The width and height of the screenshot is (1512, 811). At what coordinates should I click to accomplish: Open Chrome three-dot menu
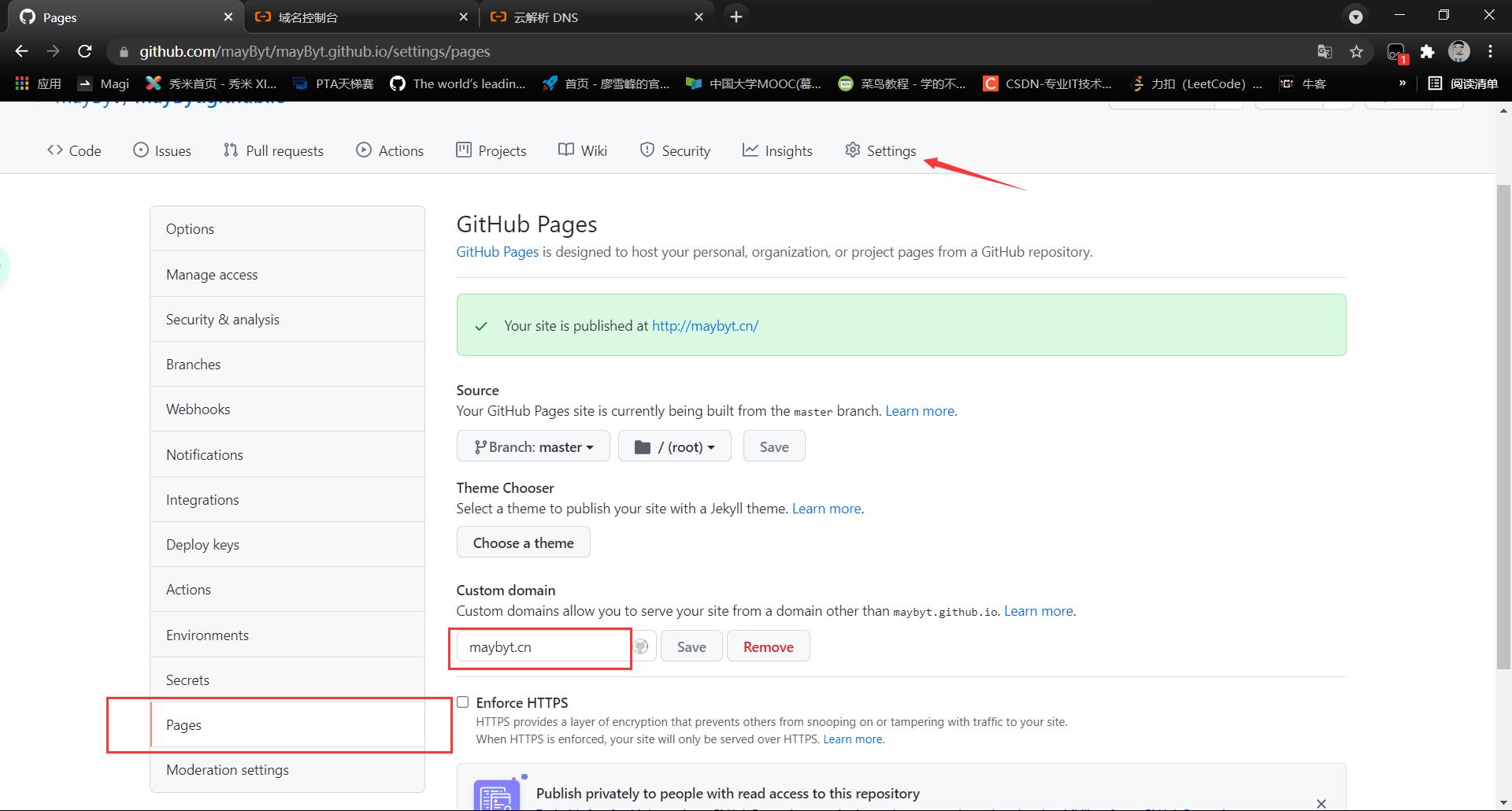[x=1490, y=51]
